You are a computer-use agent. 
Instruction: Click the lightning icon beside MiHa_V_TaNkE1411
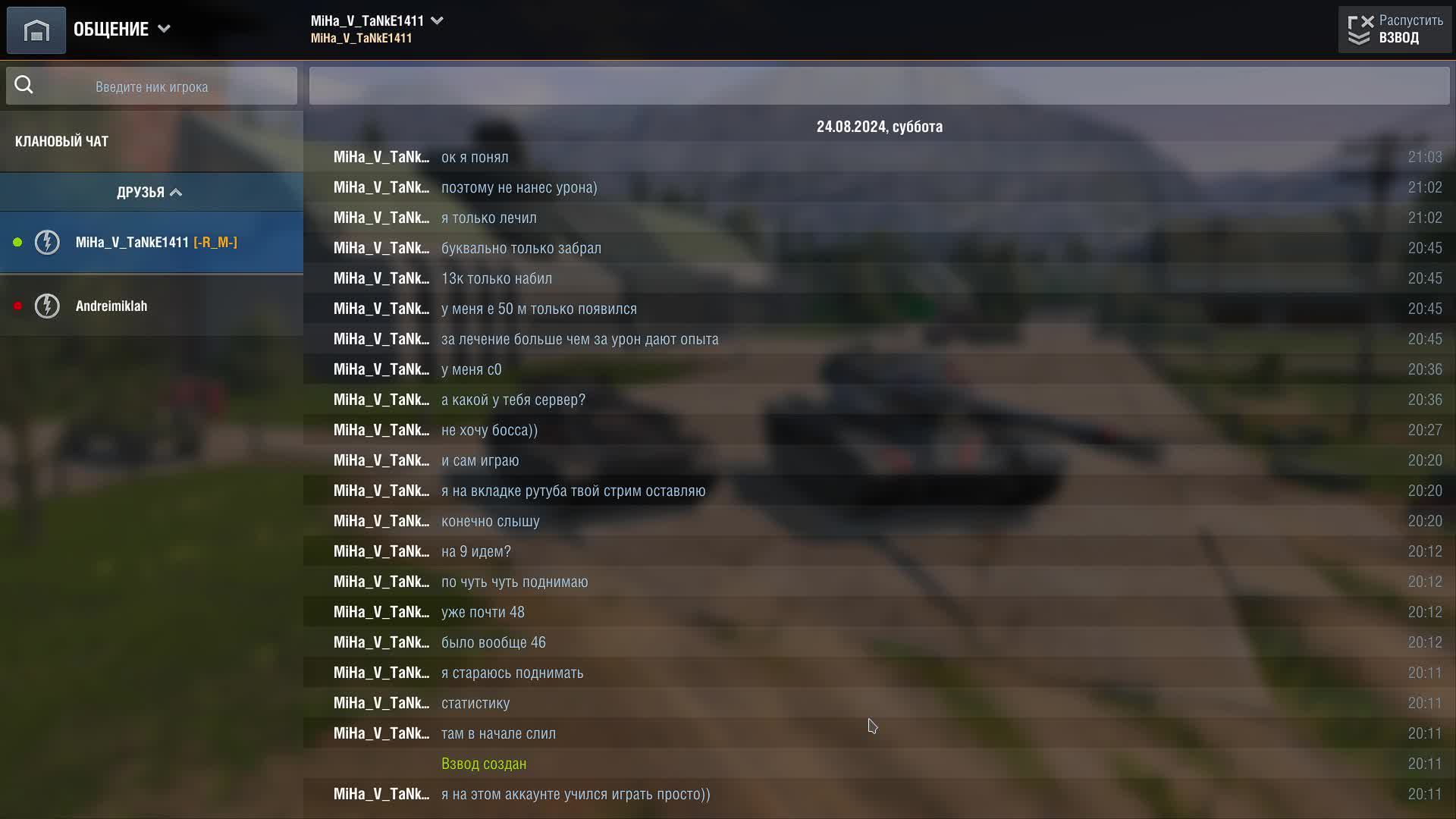tap(47, 243)
